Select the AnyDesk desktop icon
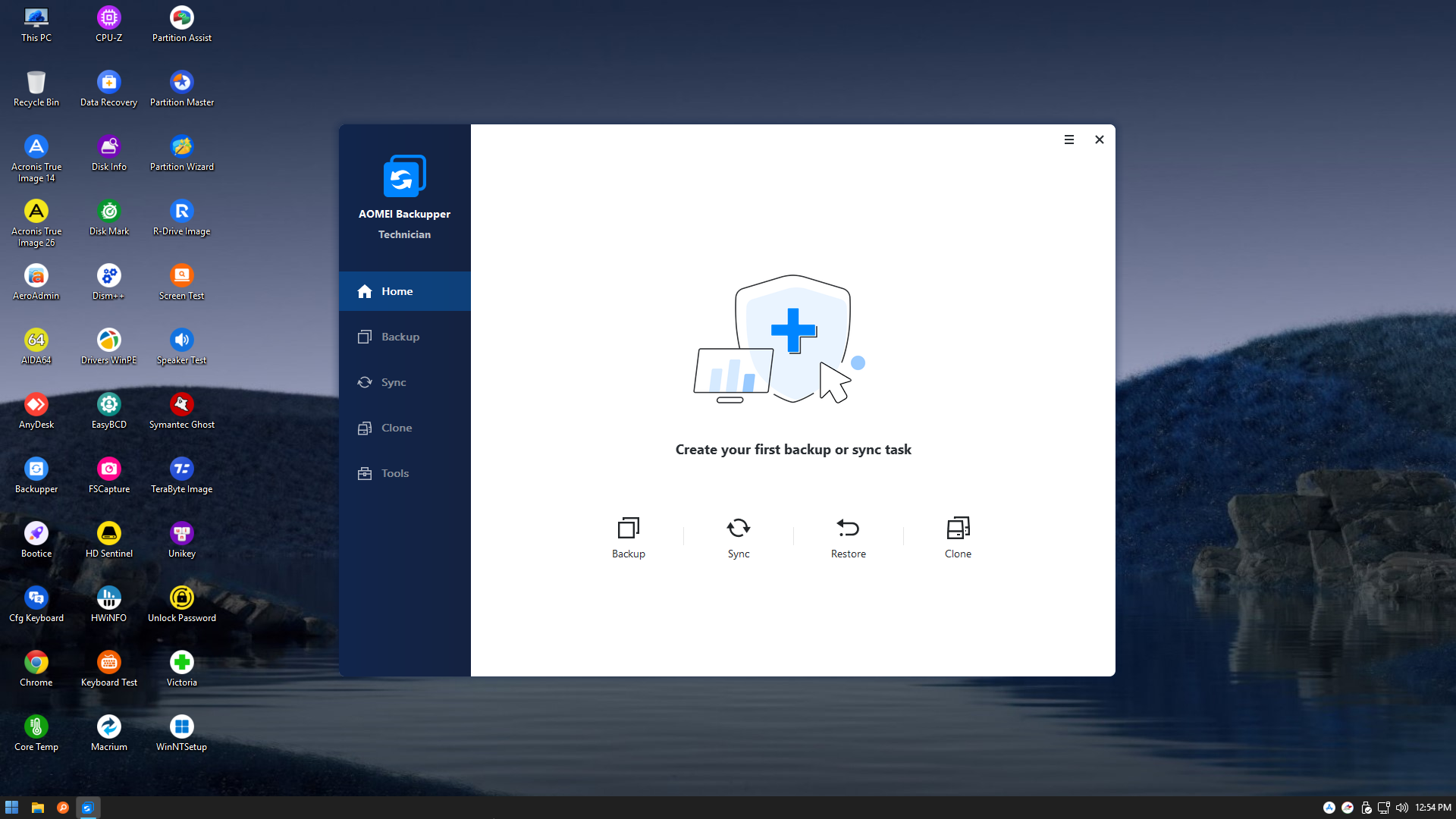 (x=36, y=411)
